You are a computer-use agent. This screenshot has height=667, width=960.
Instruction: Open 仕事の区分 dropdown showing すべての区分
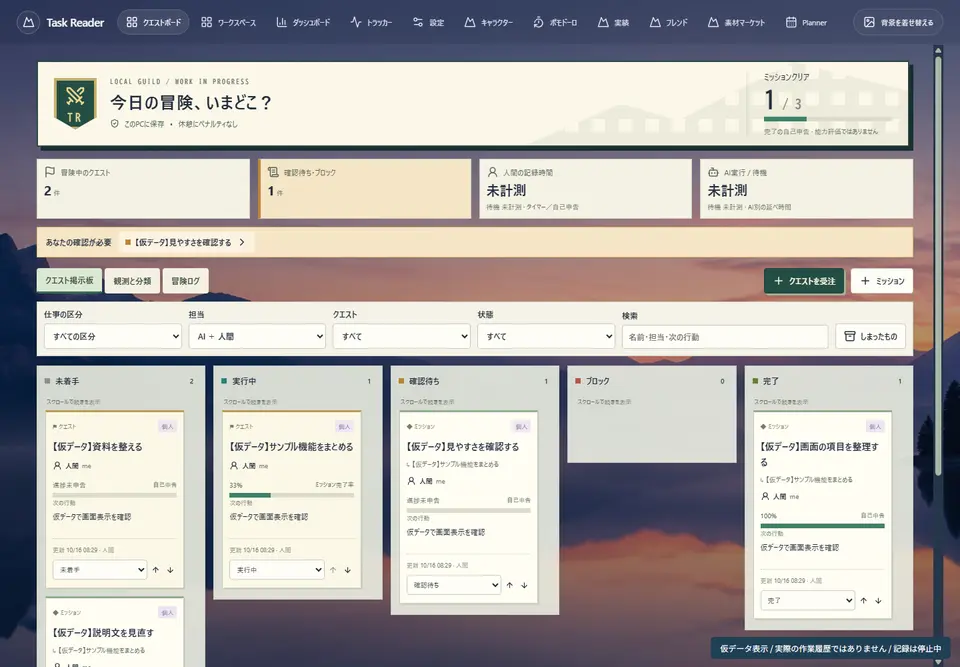[113, 336]
